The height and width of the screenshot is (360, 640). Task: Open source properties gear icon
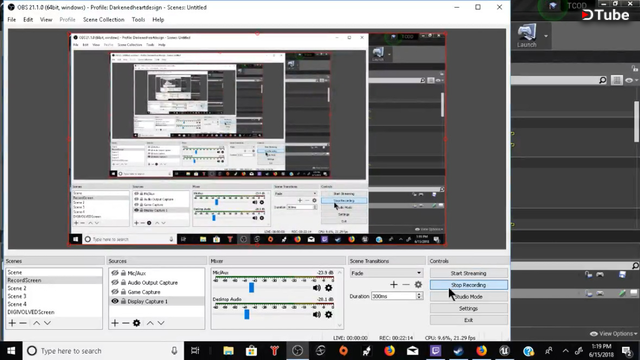tap(137, 323)
